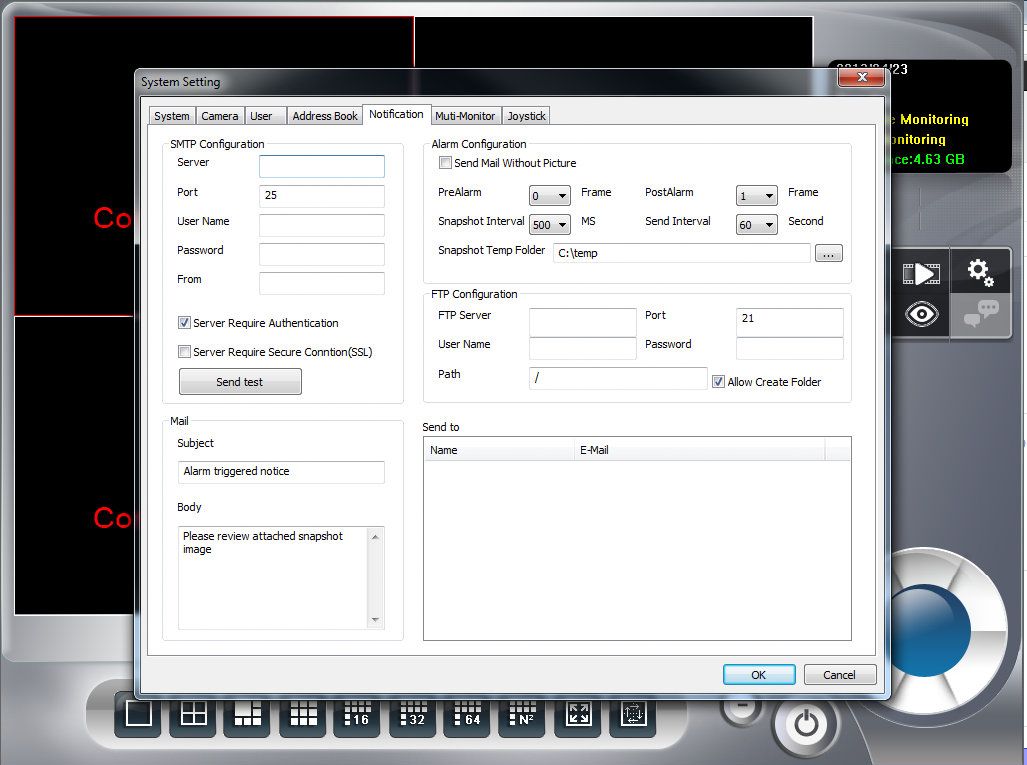1027x765 pixels.
Task: Enable Send Mail Without Picture checkbox
Action: (446, 163)
